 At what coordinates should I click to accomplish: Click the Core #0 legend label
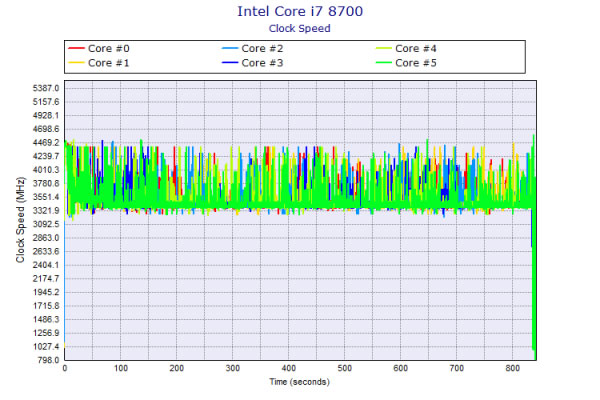coord(109,49)
